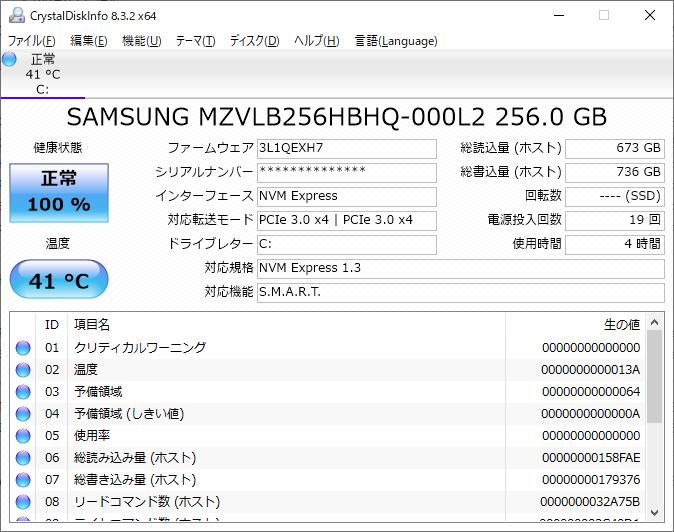Click the scroll down arrow of SMART list
Viewport: 674px width, 532px height.
[654, 513]
